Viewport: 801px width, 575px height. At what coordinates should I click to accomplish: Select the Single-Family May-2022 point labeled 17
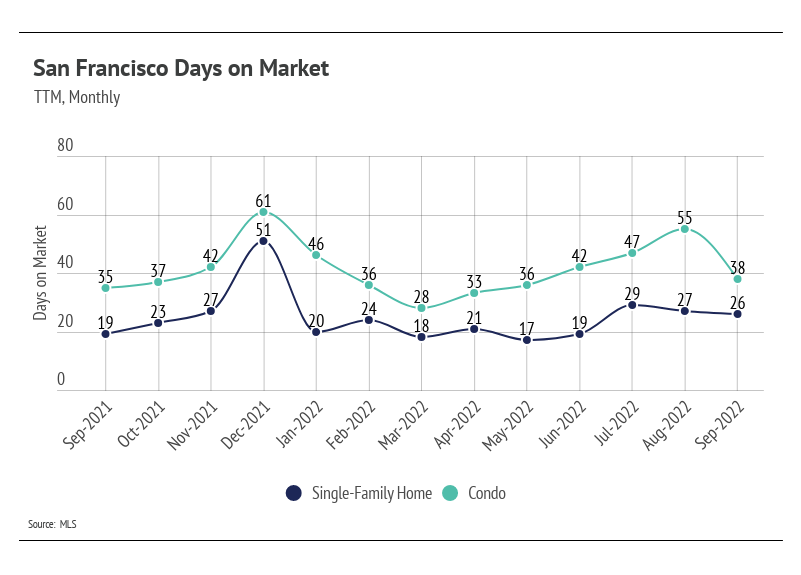click(526, 340)
